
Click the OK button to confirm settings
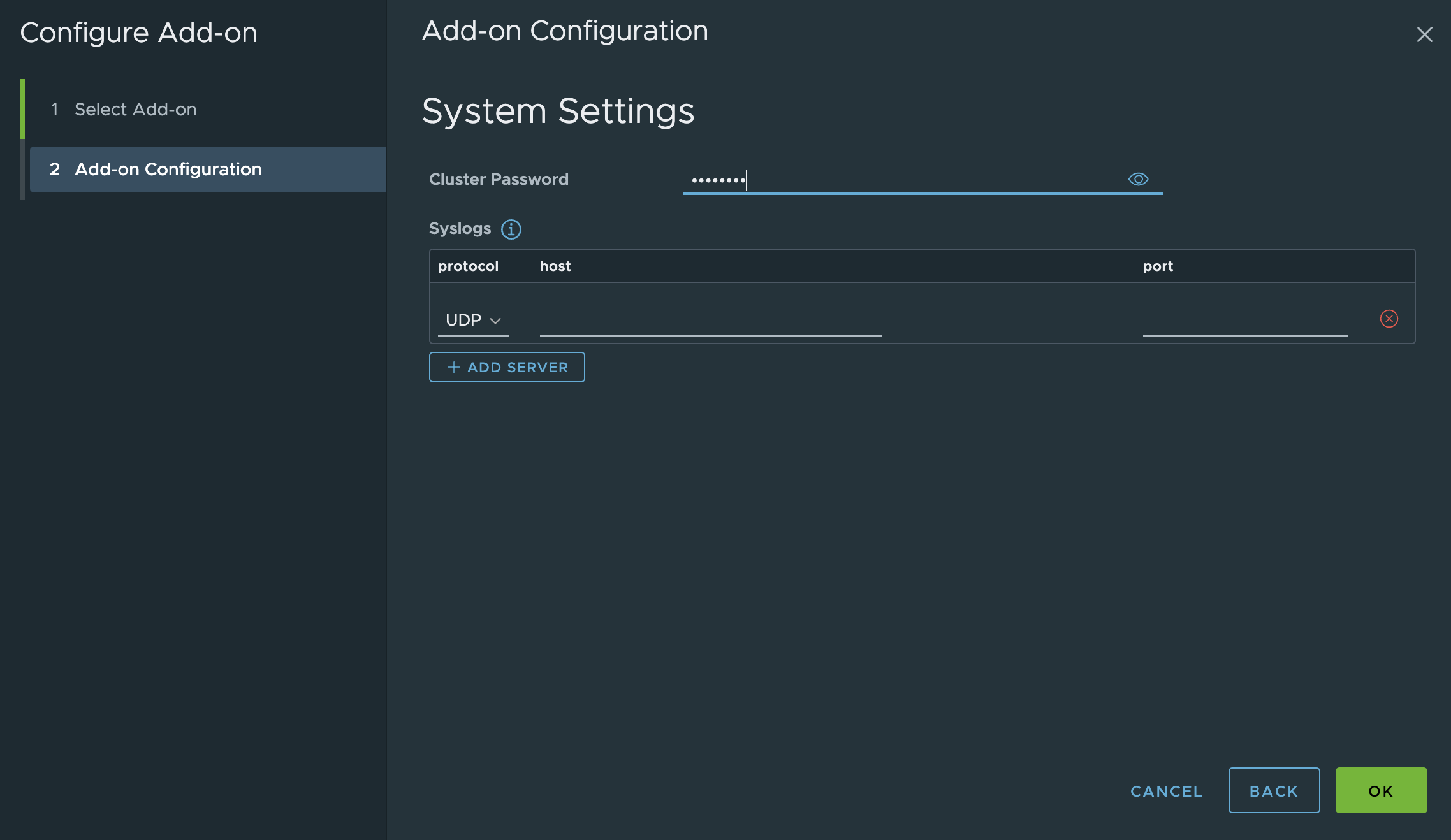[x=1381, y=790]
